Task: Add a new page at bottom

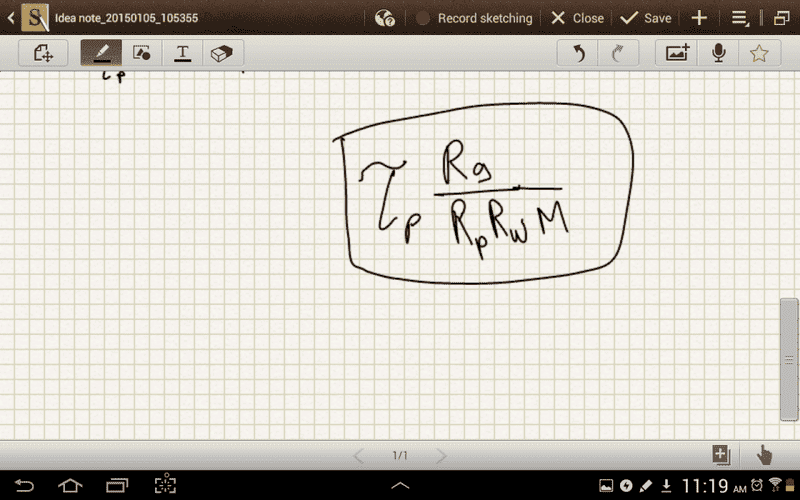Action: (721, 454)
